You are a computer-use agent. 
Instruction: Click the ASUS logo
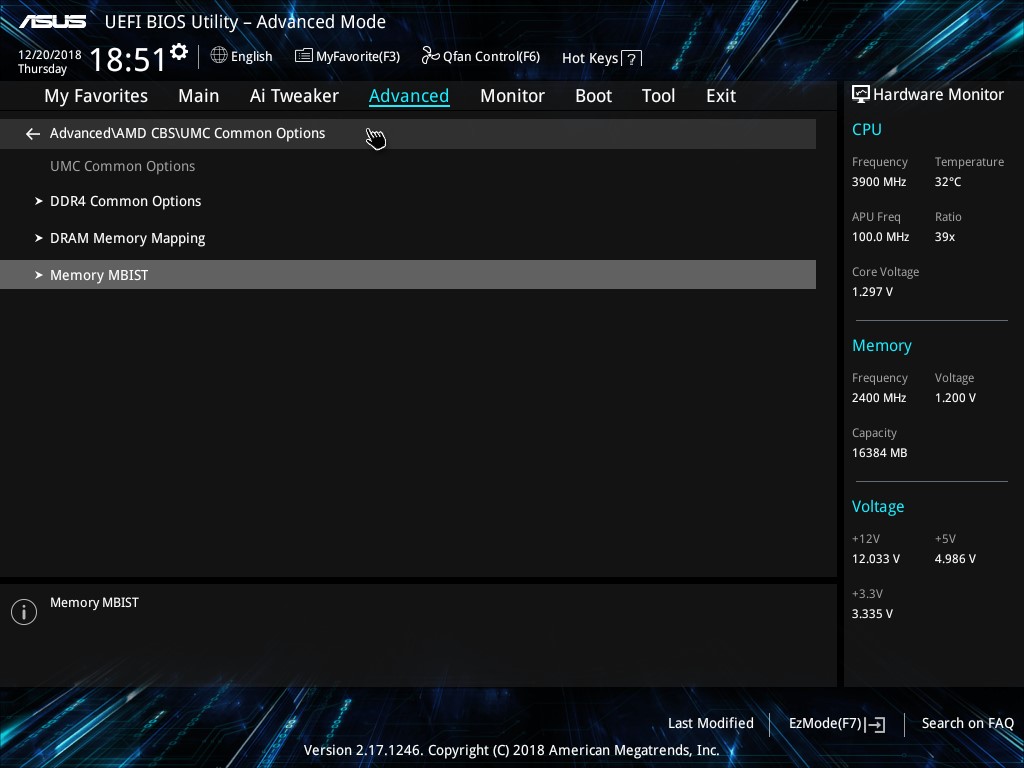coord(52,22)
